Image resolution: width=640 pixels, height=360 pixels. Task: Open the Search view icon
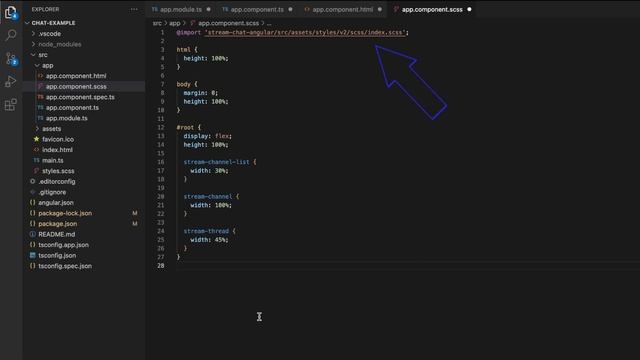tap(11, 35)
